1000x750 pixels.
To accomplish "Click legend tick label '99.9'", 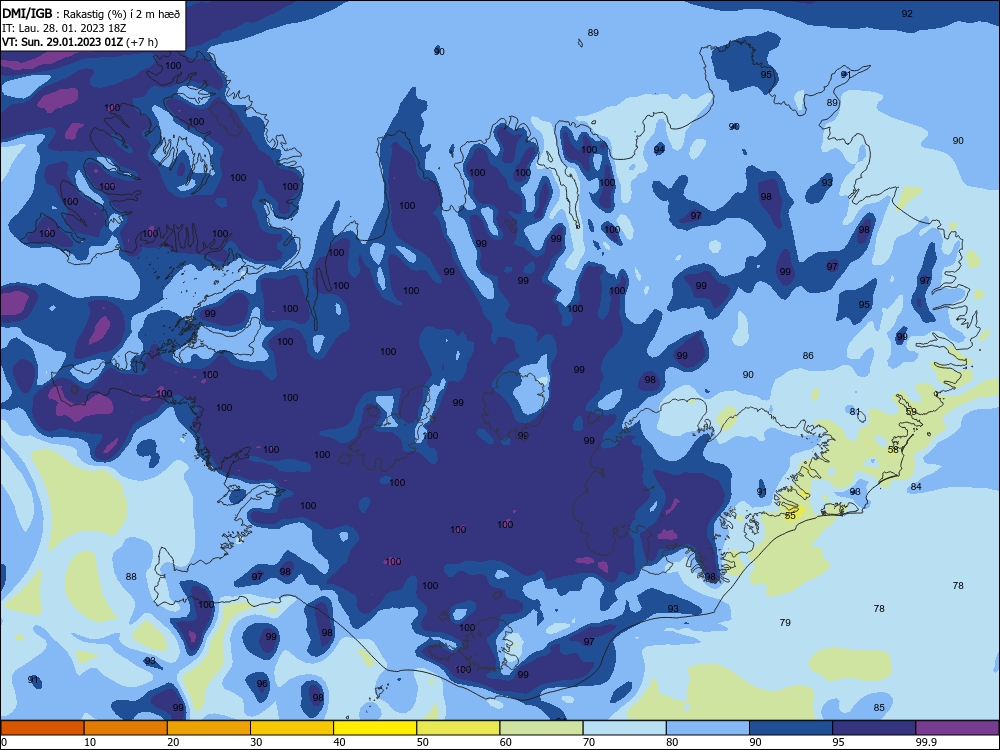I will tap(926, 742).
